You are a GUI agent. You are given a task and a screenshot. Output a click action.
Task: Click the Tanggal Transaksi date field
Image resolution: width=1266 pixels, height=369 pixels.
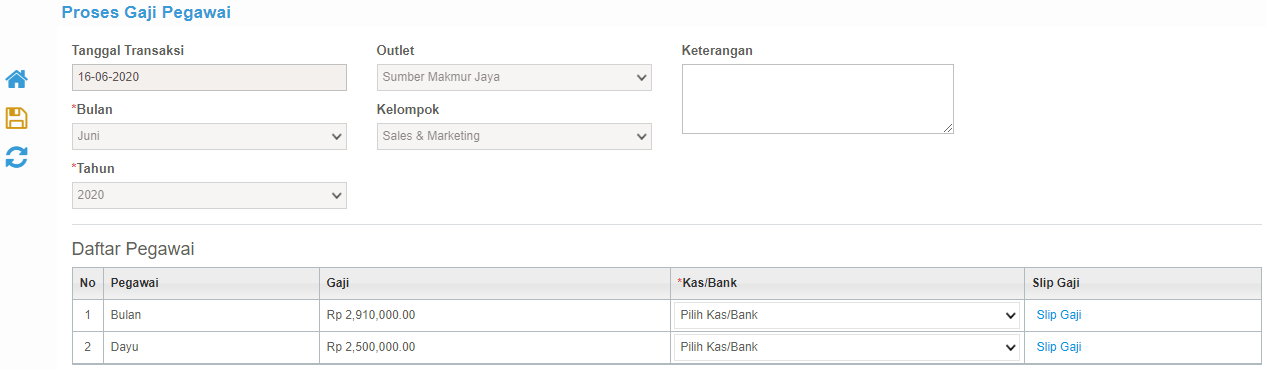click(x=210, y=77)
